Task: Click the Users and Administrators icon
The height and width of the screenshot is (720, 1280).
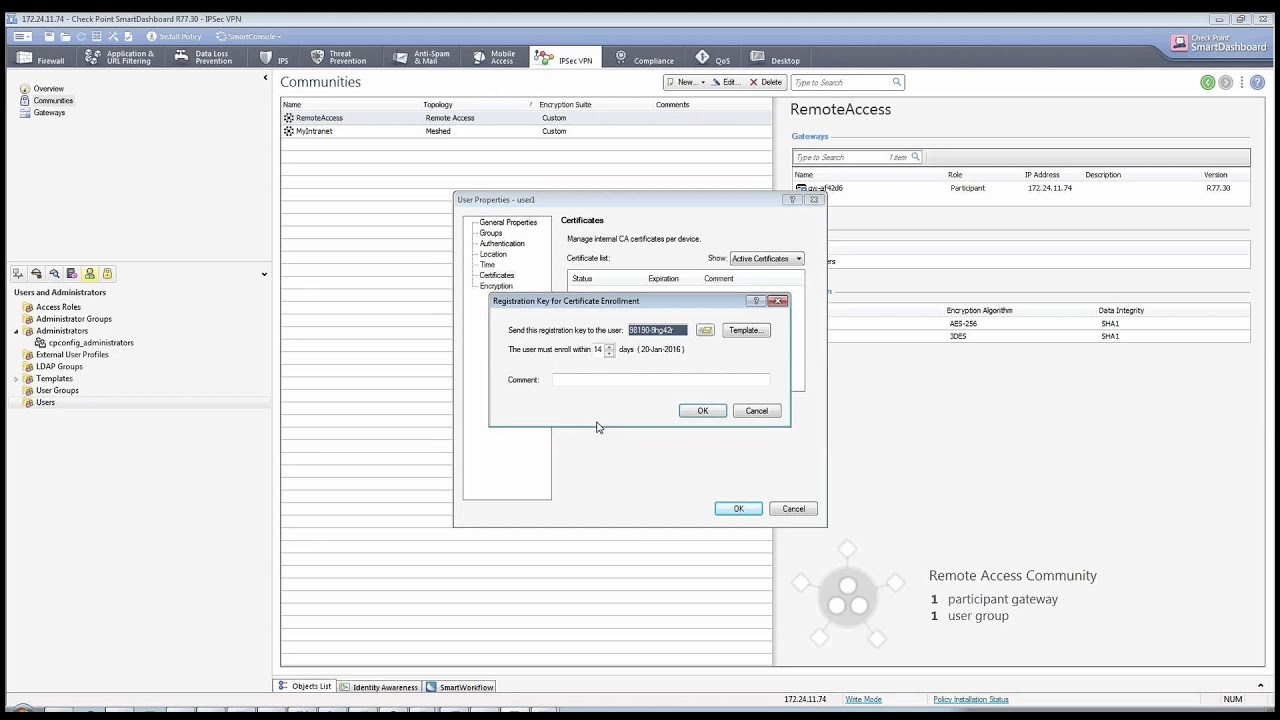Action: pos(90,274)
